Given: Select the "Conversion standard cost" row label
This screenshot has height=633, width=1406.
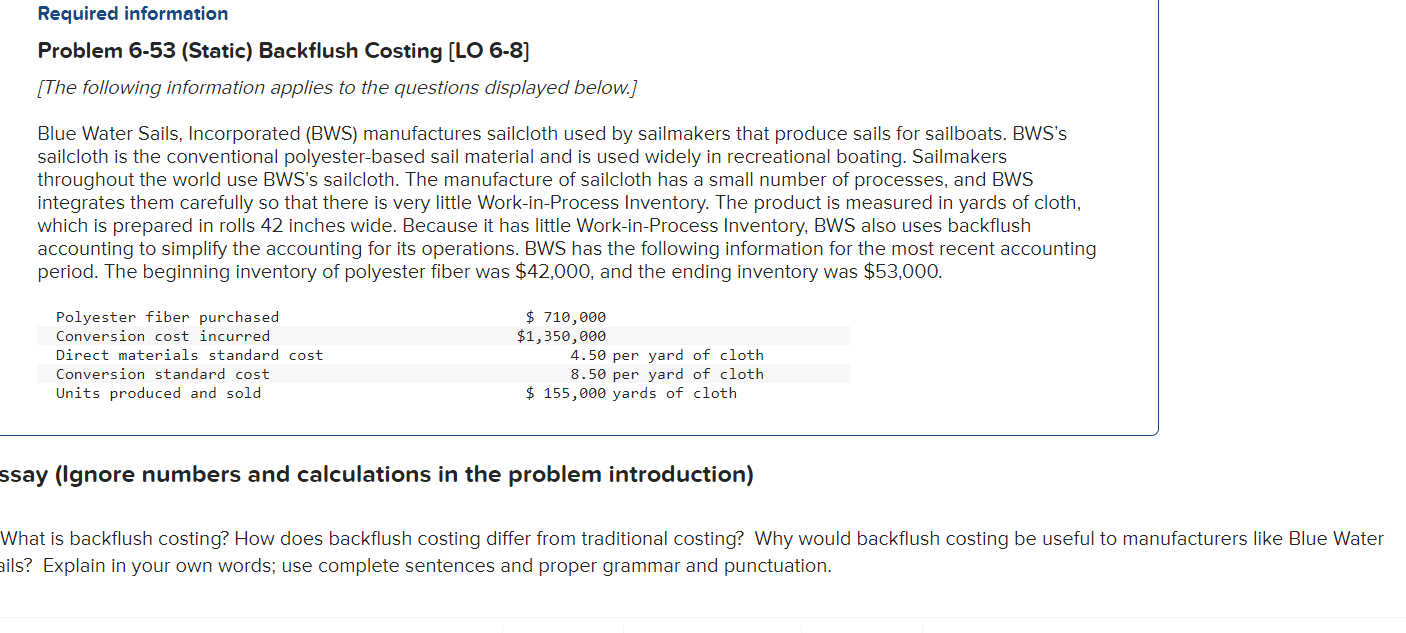Looking at the screenshot, I should click(163, 374).
